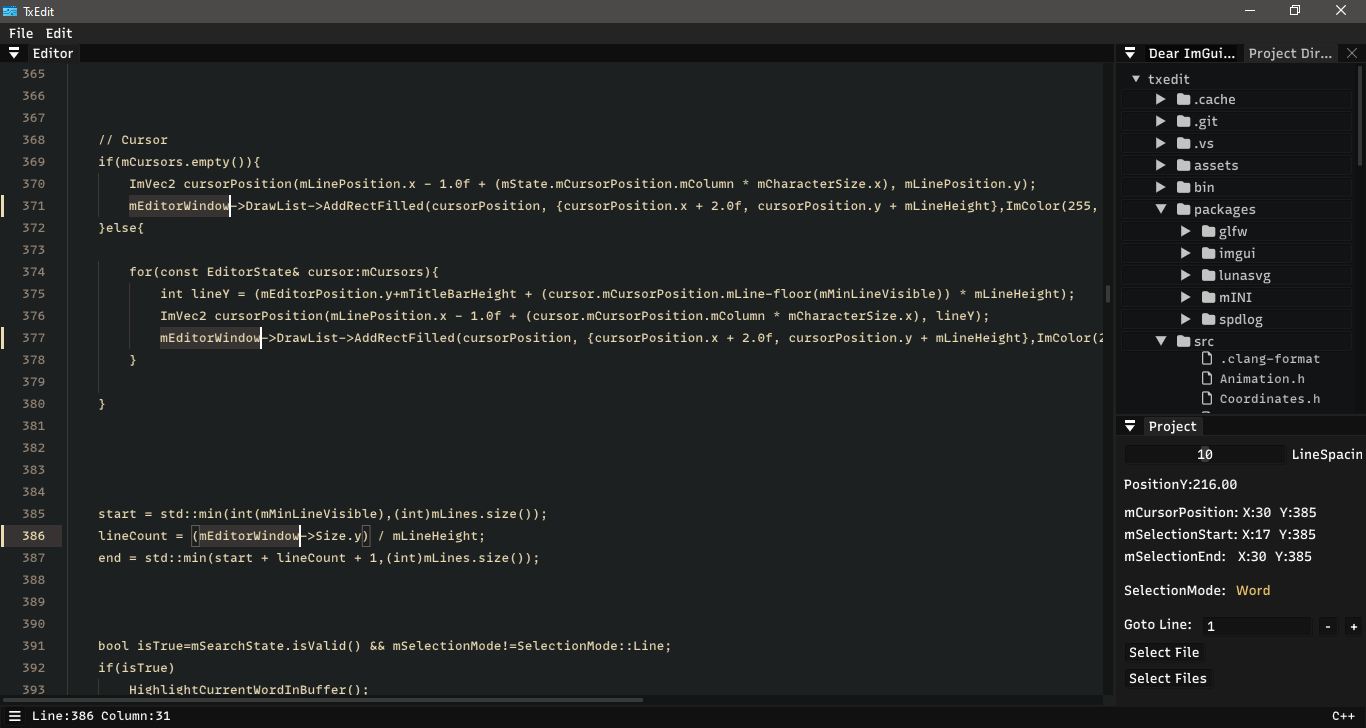The width and height of the screenshot is (1366, 728).
Task: Click the Line:386 Column:31 status text
Action: [x=101, y=716]
